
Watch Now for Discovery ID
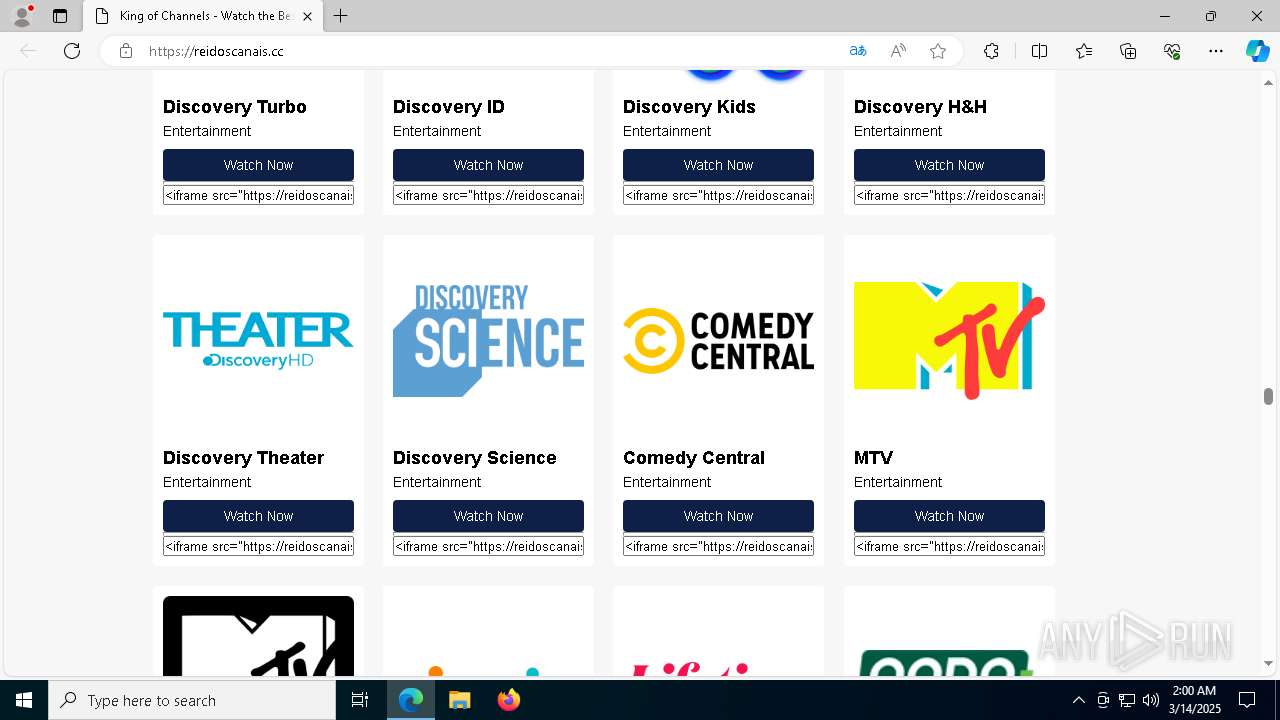[488, 165]
